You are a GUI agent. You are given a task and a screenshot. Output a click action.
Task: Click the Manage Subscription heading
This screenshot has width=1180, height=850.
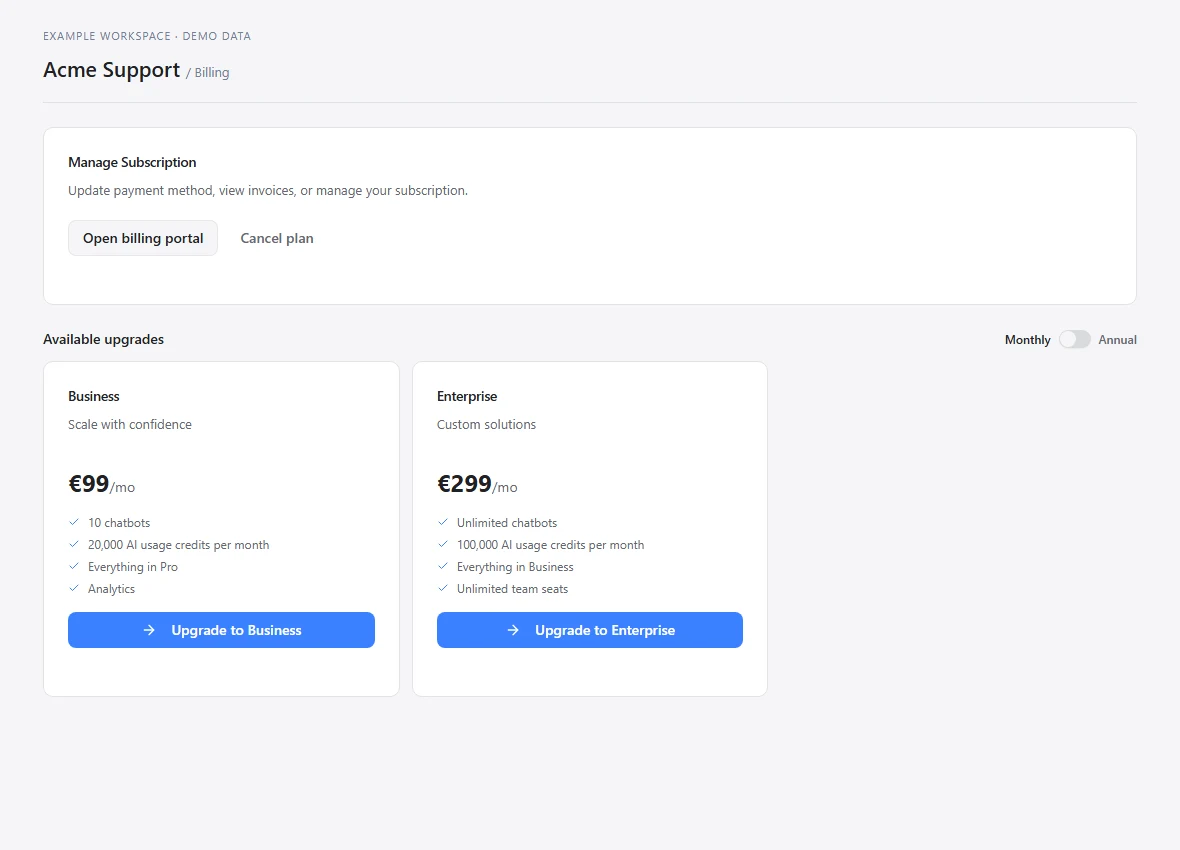coord(132,162)
